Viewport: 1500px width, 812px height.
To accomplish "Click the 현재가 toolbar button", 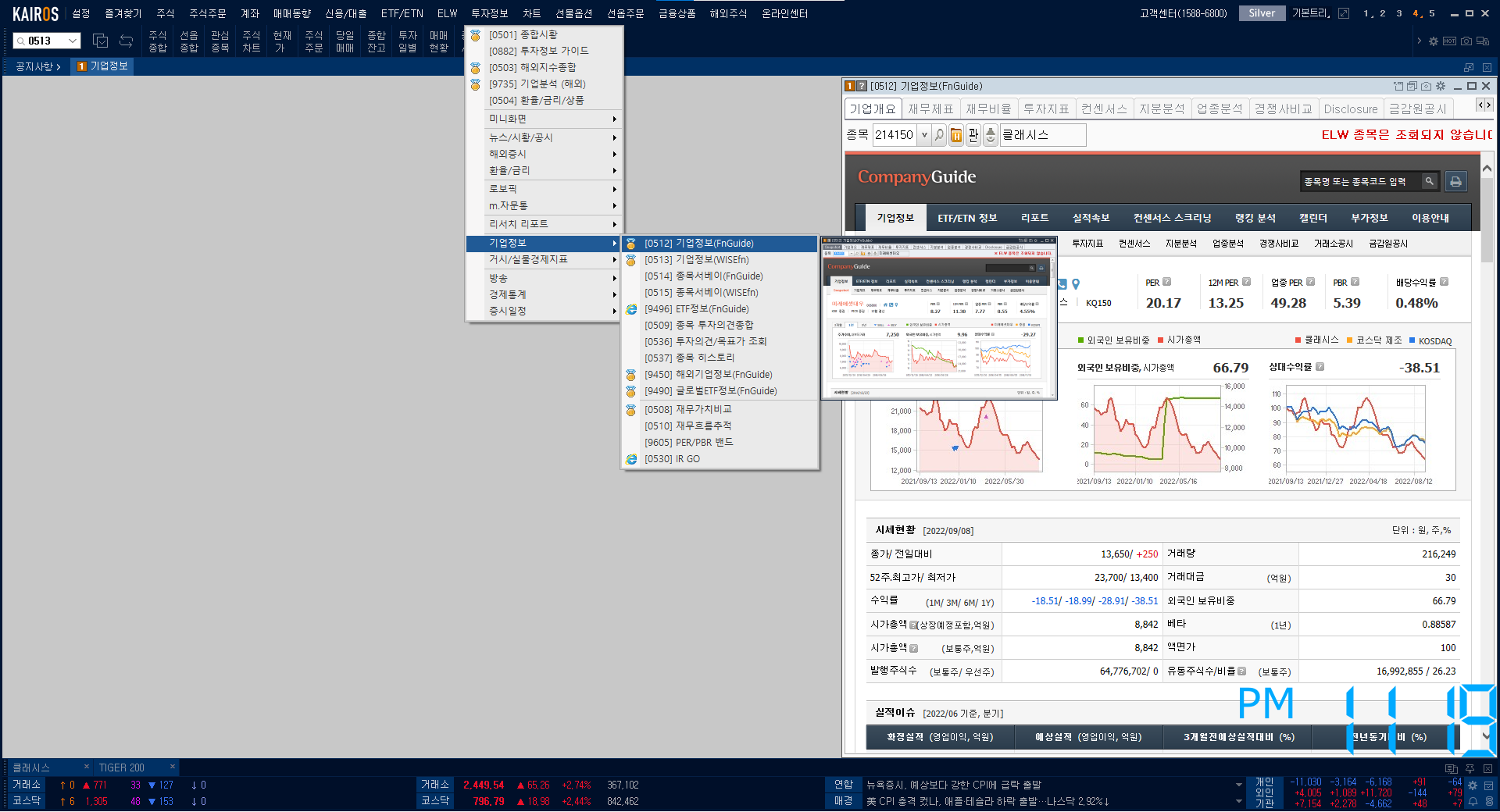I will pyautogui.click(x=282, y=41).
